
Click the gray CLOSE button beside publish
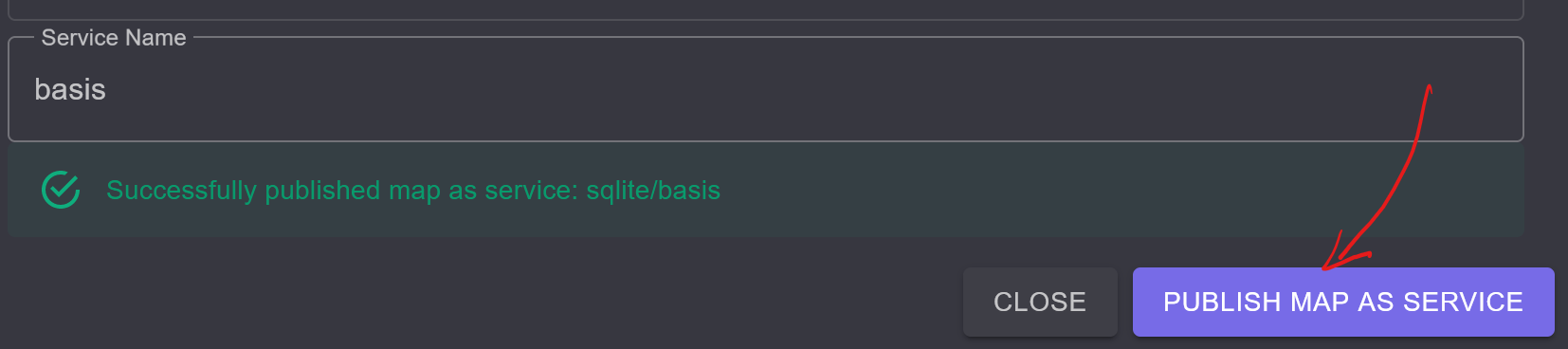(1040, 302)
